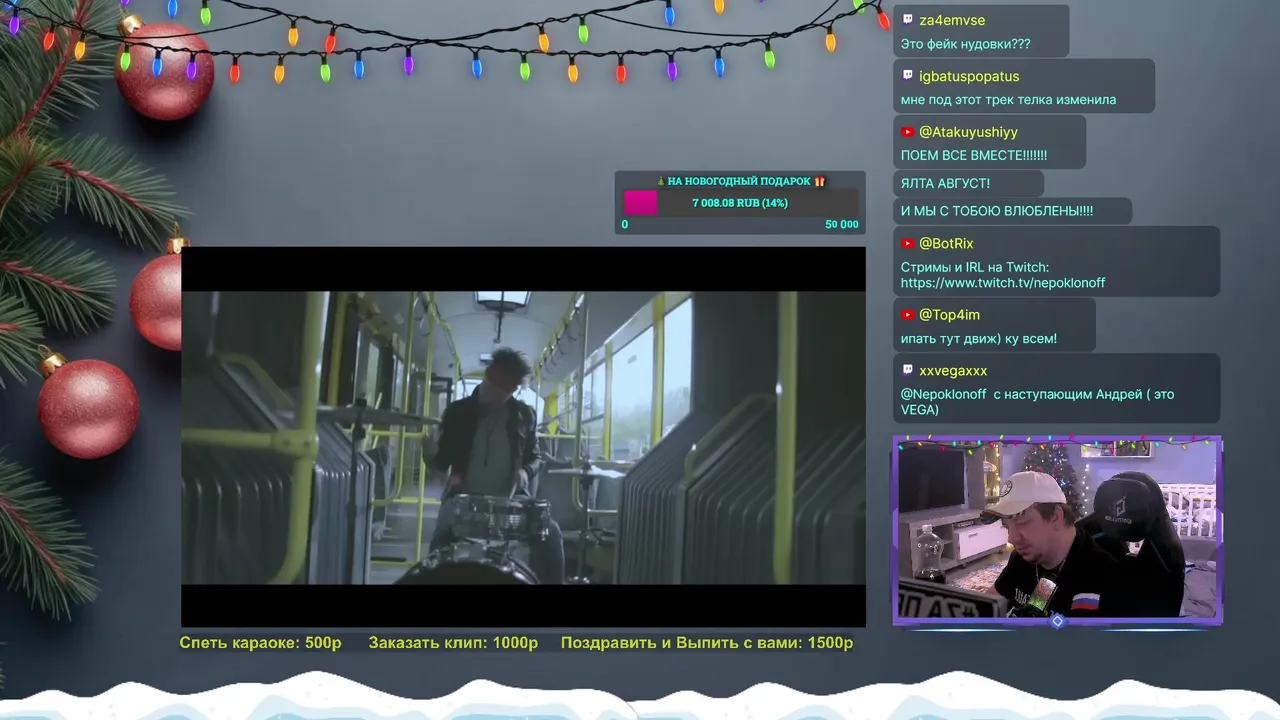Click the username igbatuspopatus in chat

969,76
